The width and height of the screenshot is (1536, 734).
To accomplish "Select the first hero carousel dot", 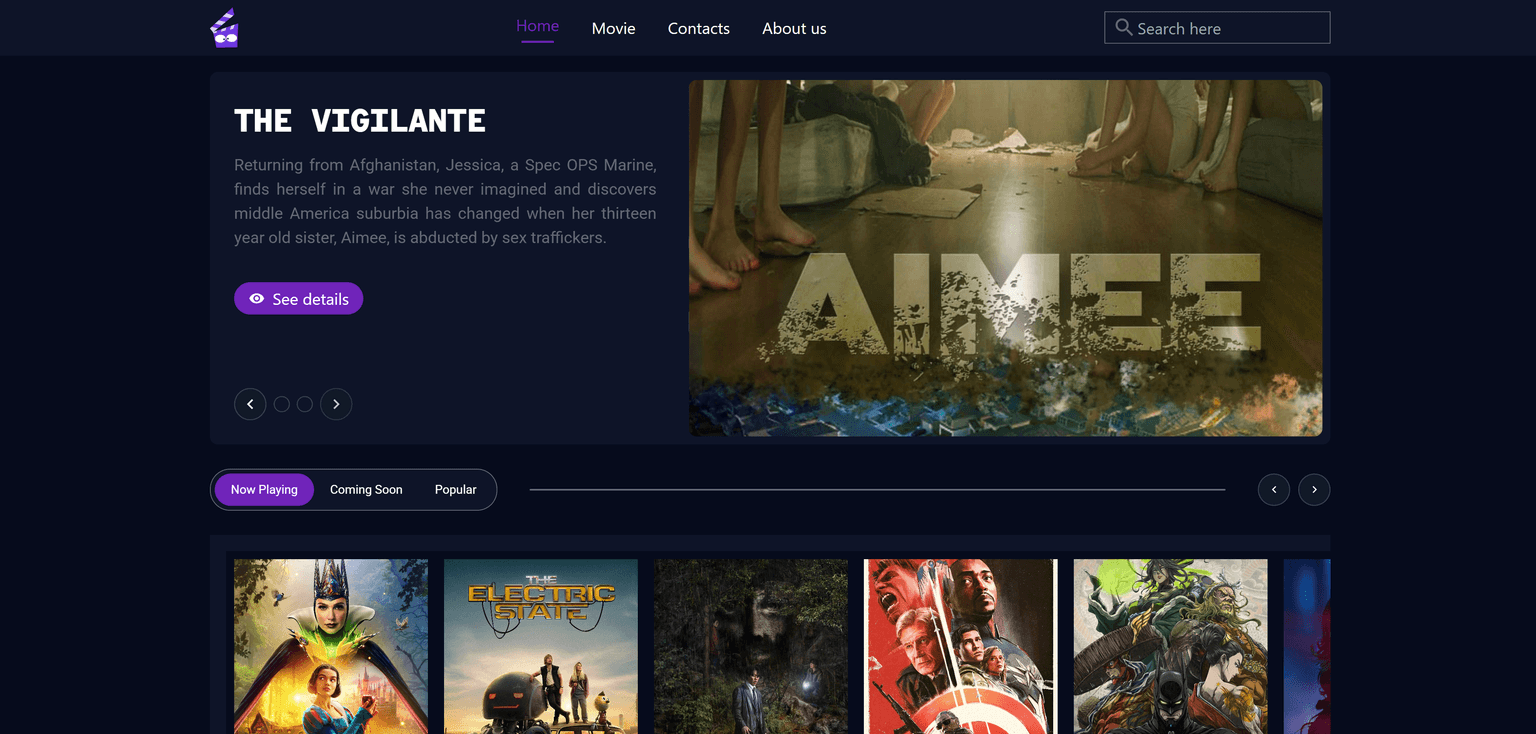I will [x=282, y=404].
